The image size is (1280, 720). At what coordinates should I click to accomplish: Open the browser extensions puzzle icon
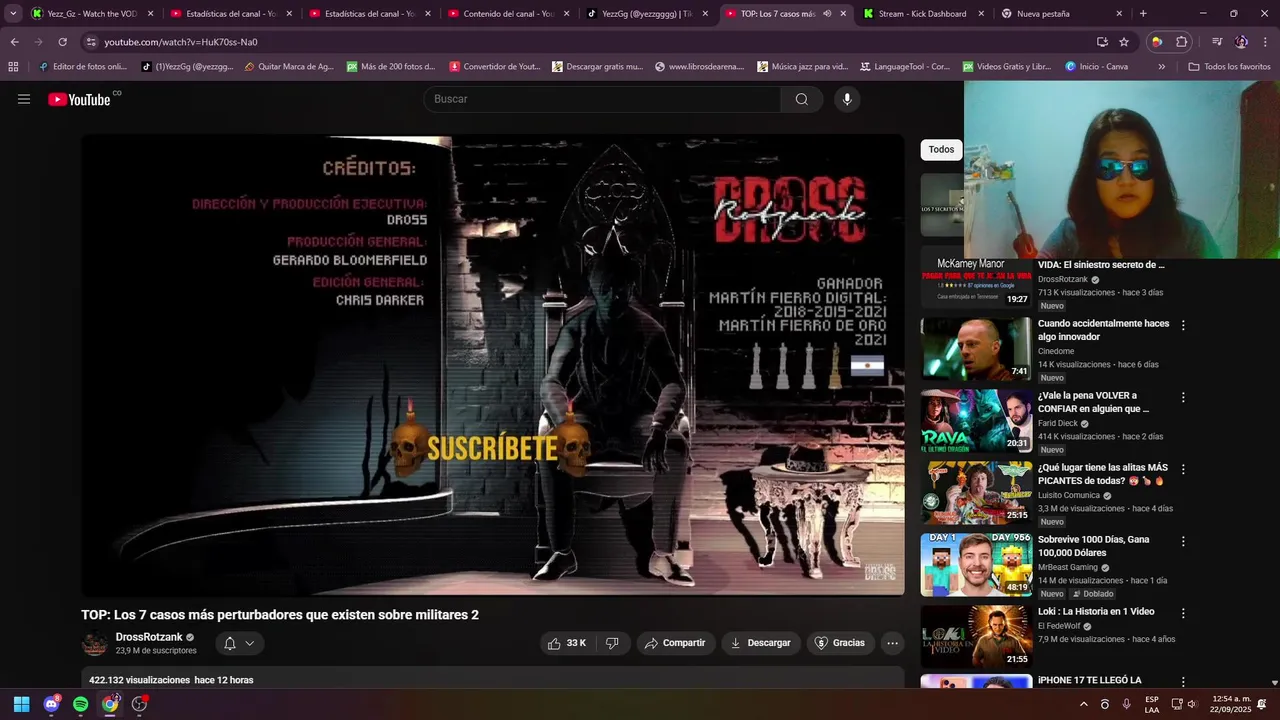[x=1182, y=42]
